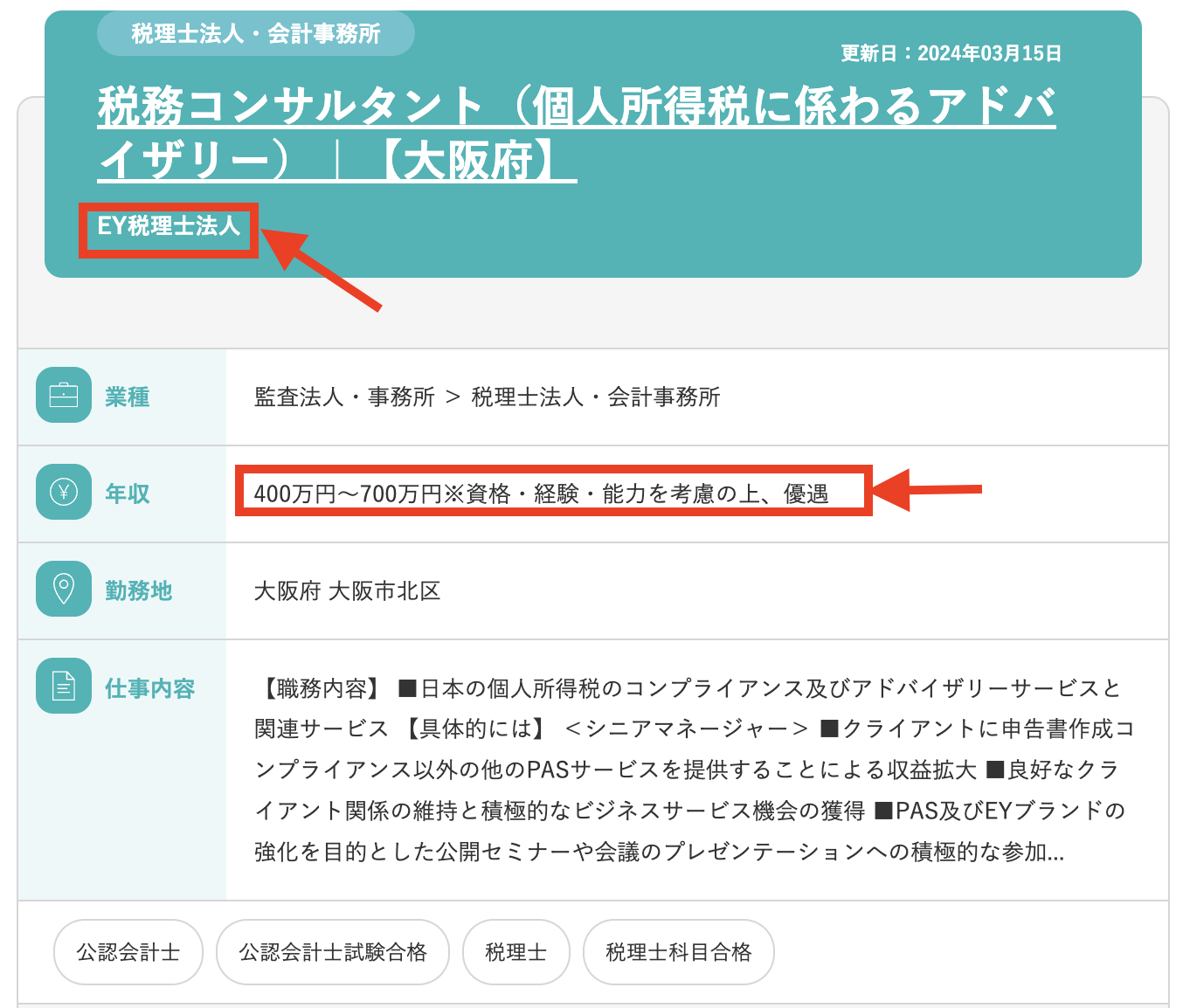Select the 公認会計士 tag

click(128, 952)
